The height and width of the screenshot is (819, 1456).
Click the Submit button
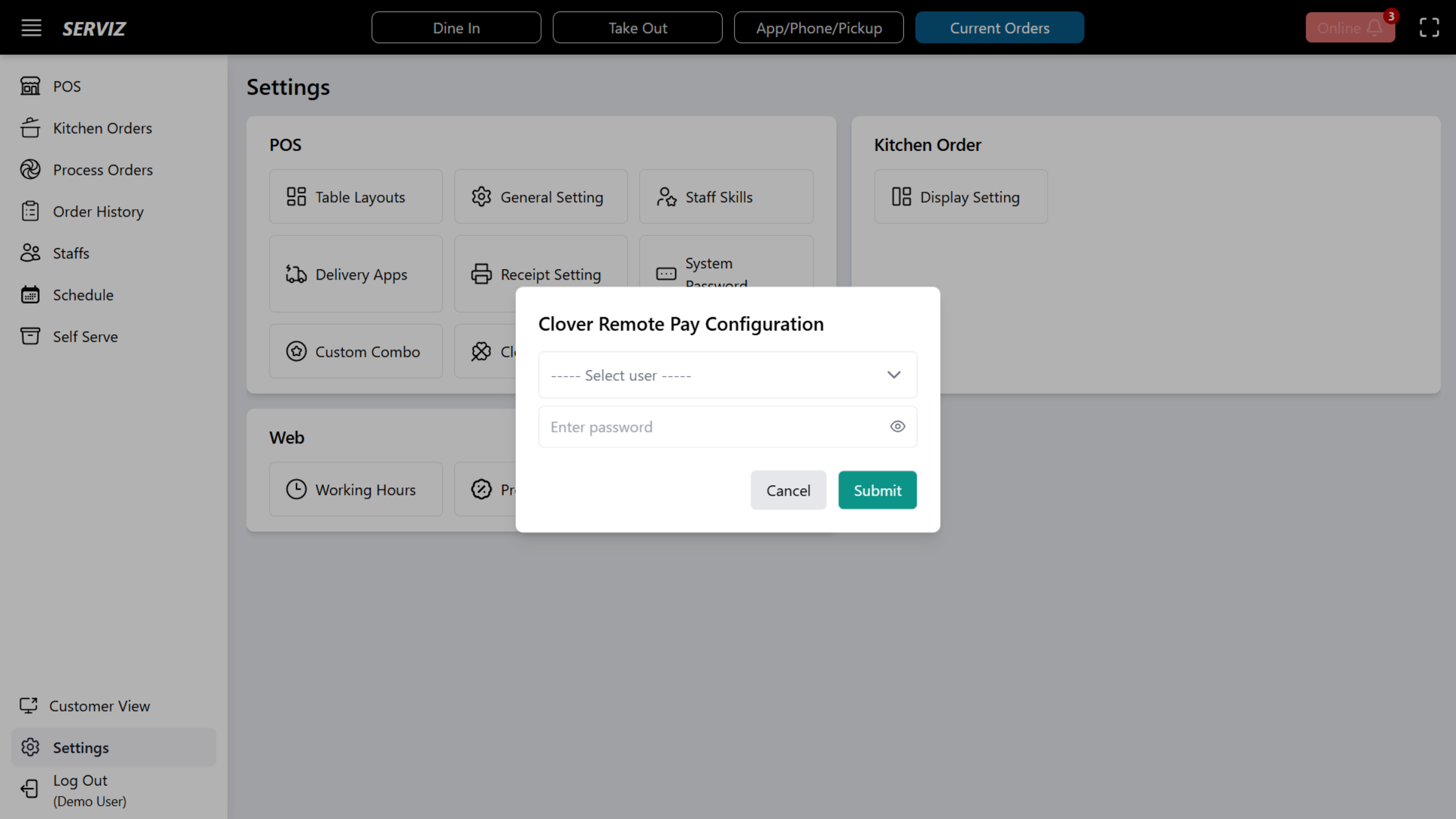point(877,490)
